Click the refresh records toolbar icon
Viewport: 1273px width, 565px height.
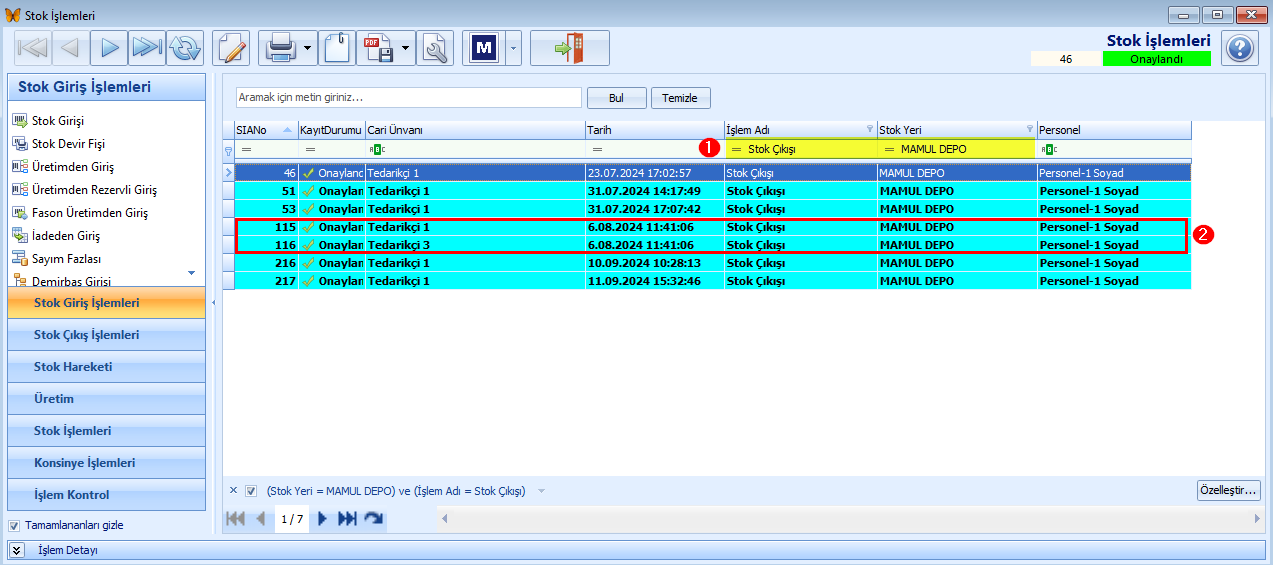click(185, 48)
